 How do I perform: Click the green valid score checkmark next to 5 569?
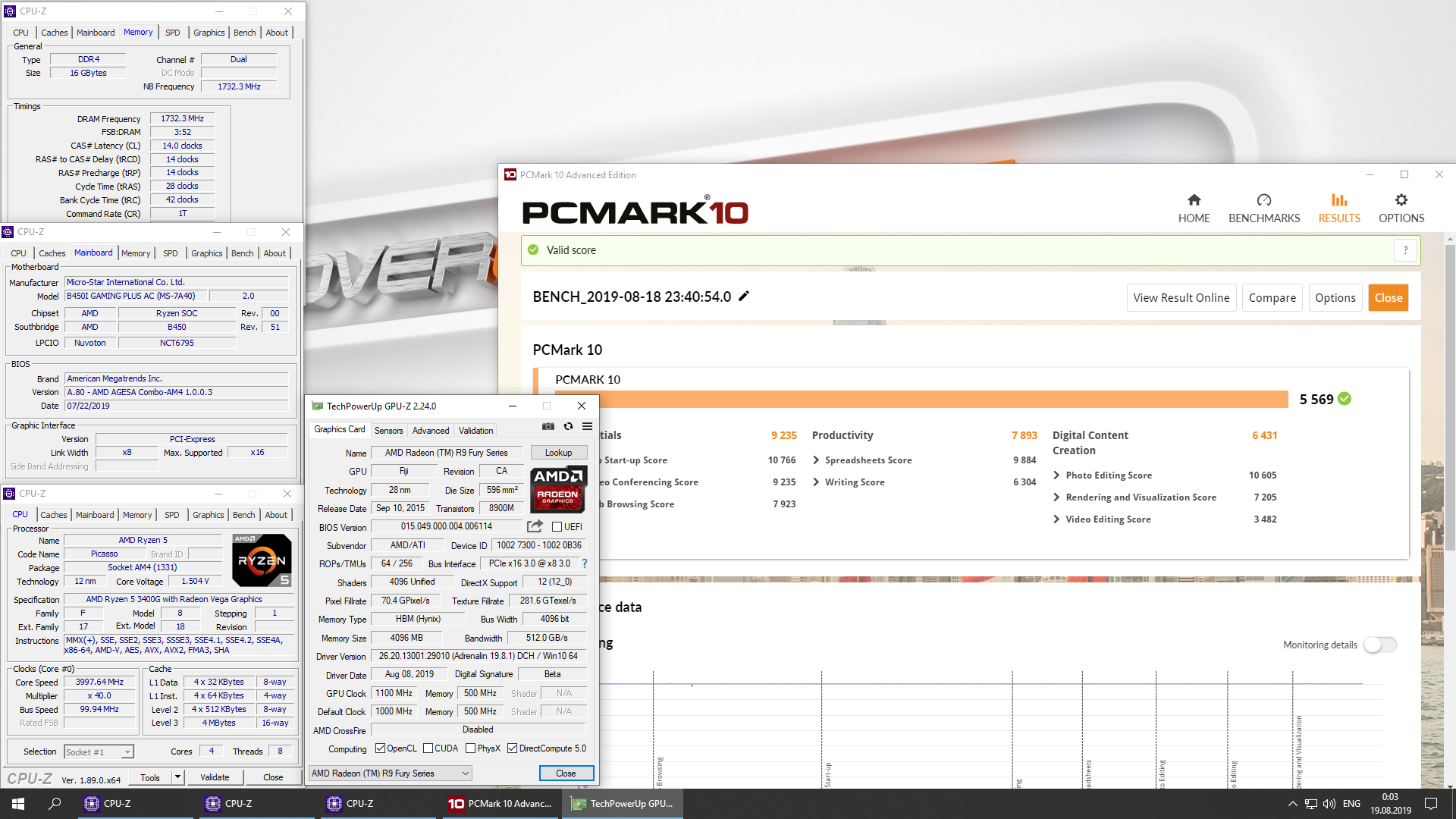click(1345, 399)
